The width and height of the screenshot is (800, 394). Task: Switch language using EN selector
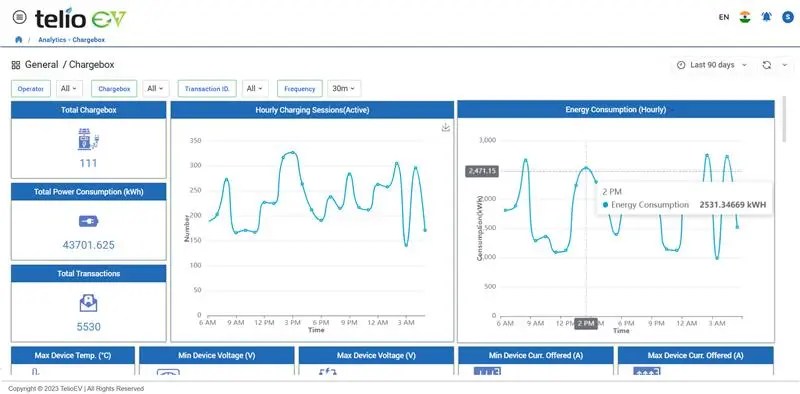coord(723,17)
